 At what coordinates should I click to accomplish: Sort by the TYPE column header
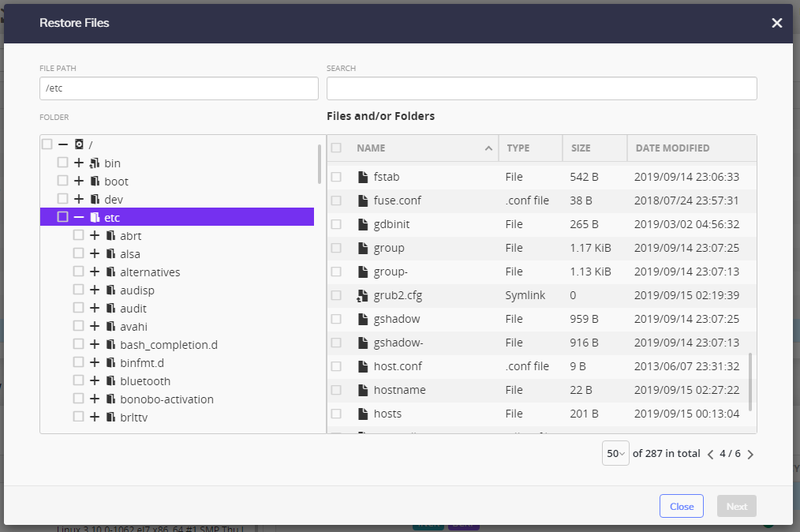coord(518,148)
